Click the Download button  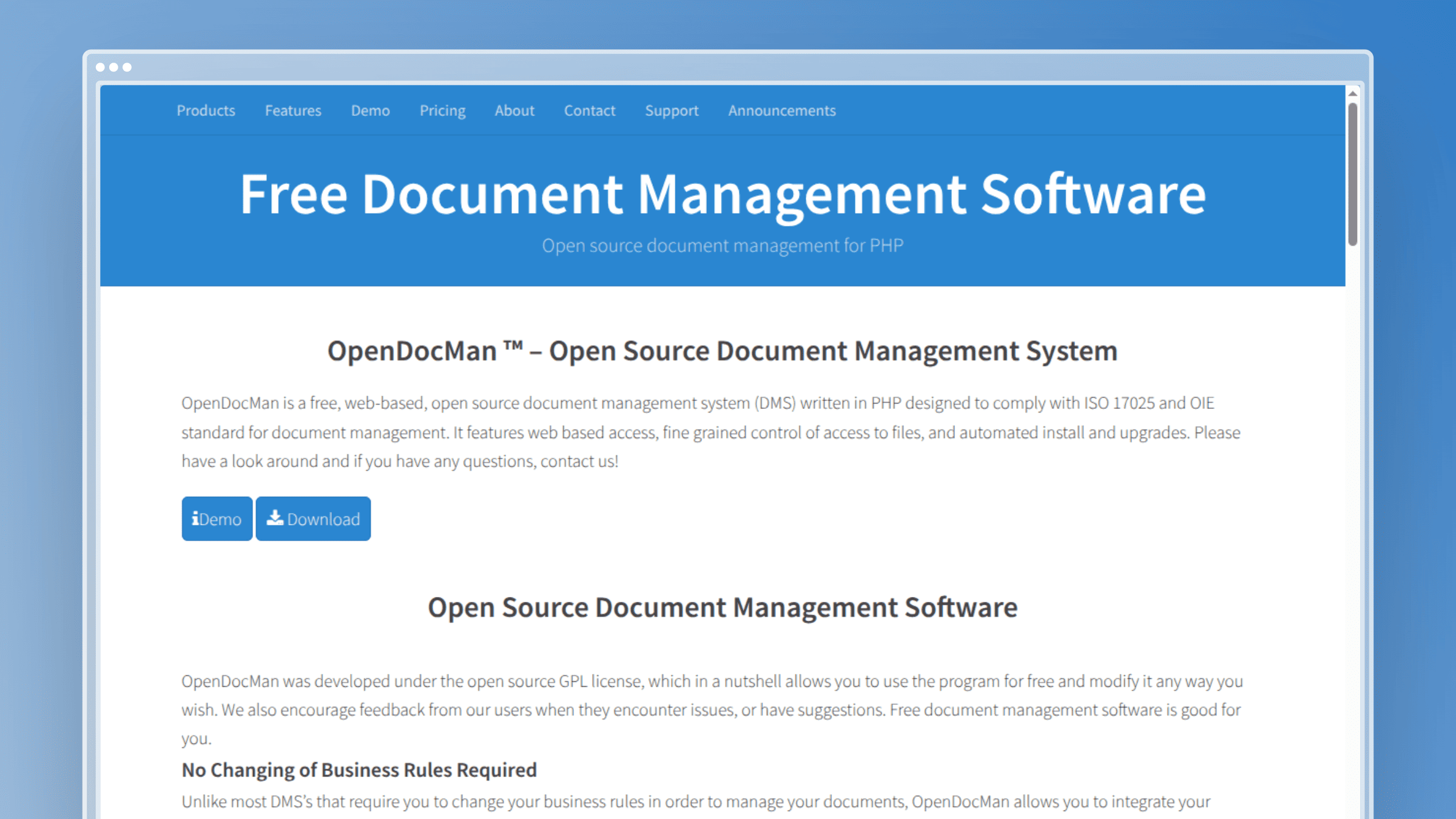pos(313,519)
